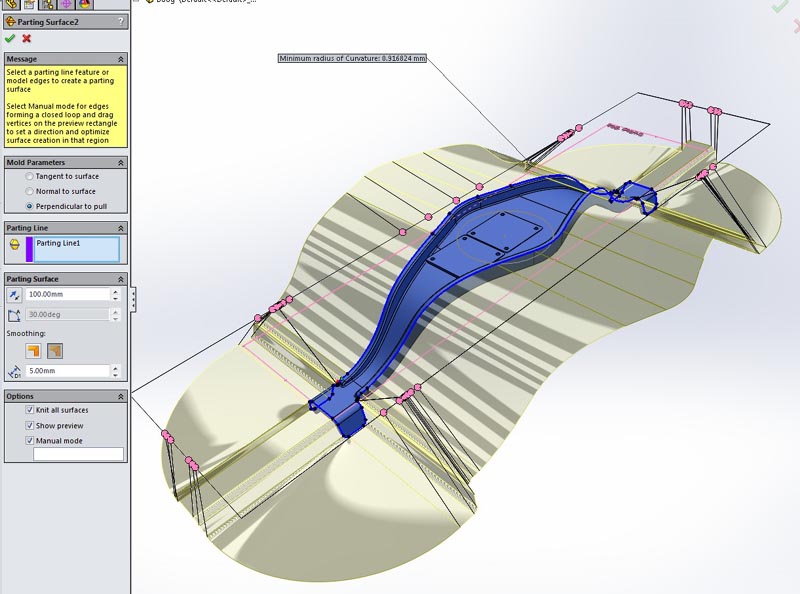Image resolution: width=800 pixels, height=594 pixels.
Task: Increase the 100.00mm distance value
Action: click(x=116, y=291)
